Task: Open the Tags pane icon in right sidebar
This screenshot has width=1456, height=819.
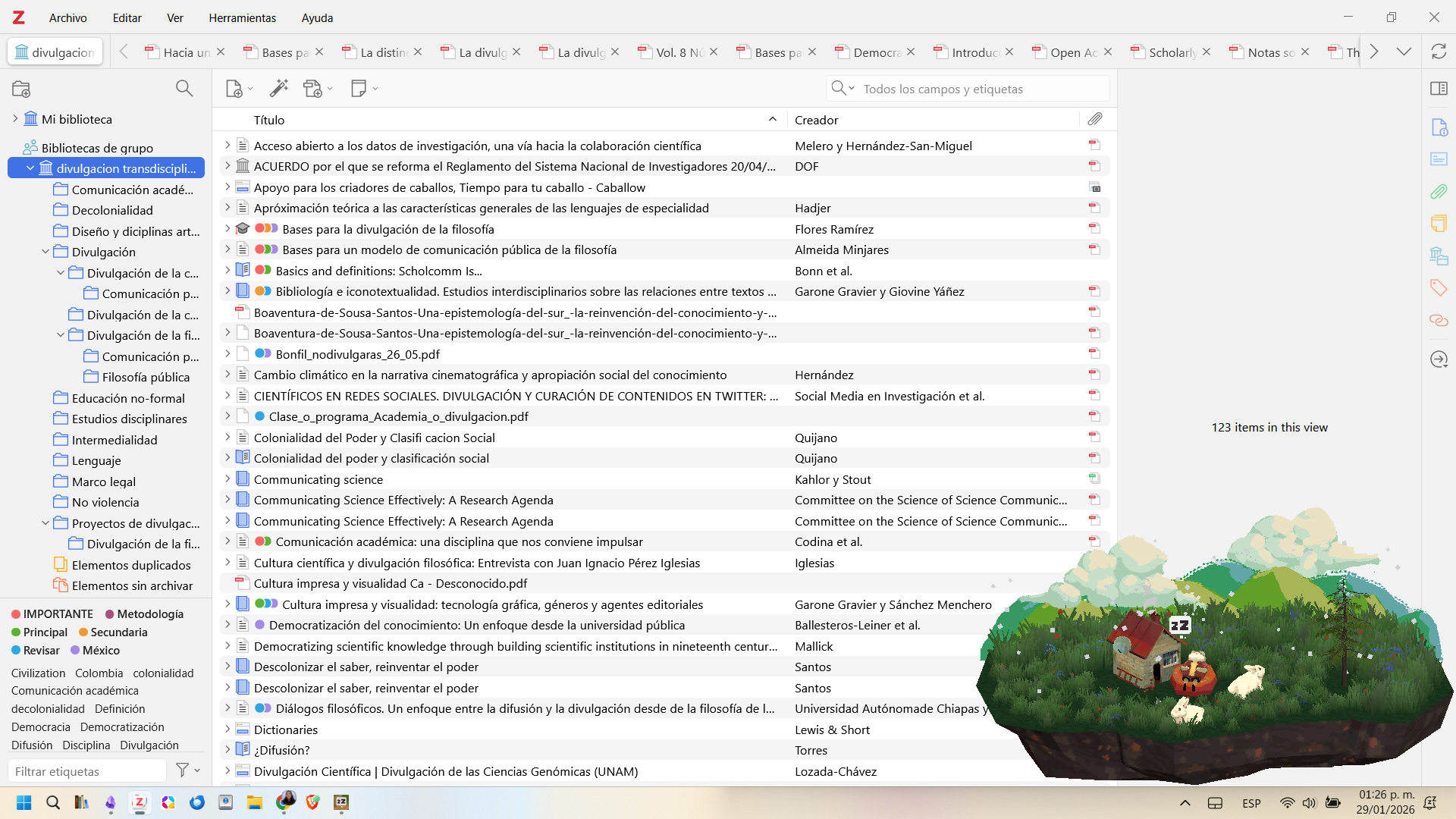Action: pyautogui.click(x=1439, y=287)
